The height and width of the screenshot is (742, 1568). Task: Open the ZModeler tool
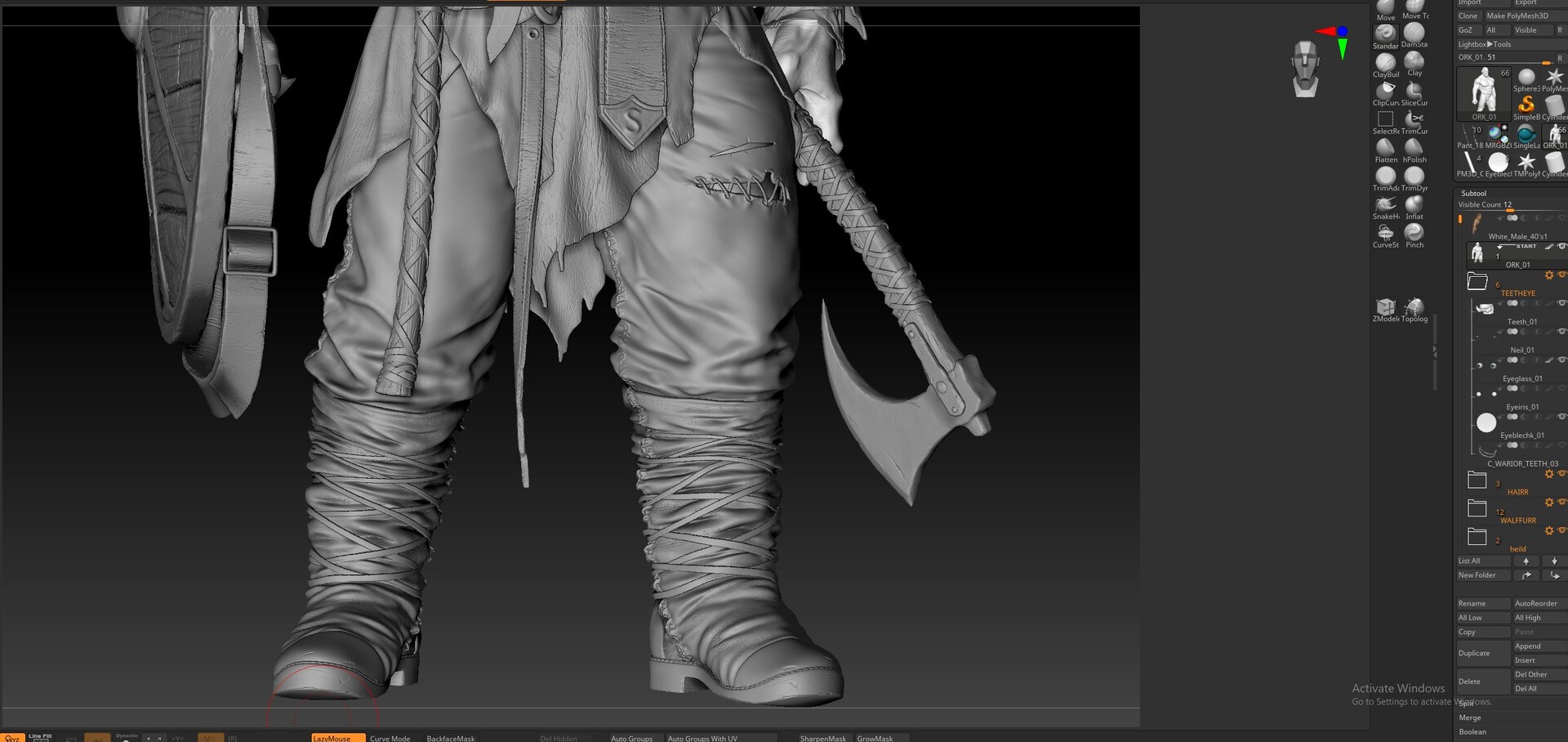pos(1385,308)
